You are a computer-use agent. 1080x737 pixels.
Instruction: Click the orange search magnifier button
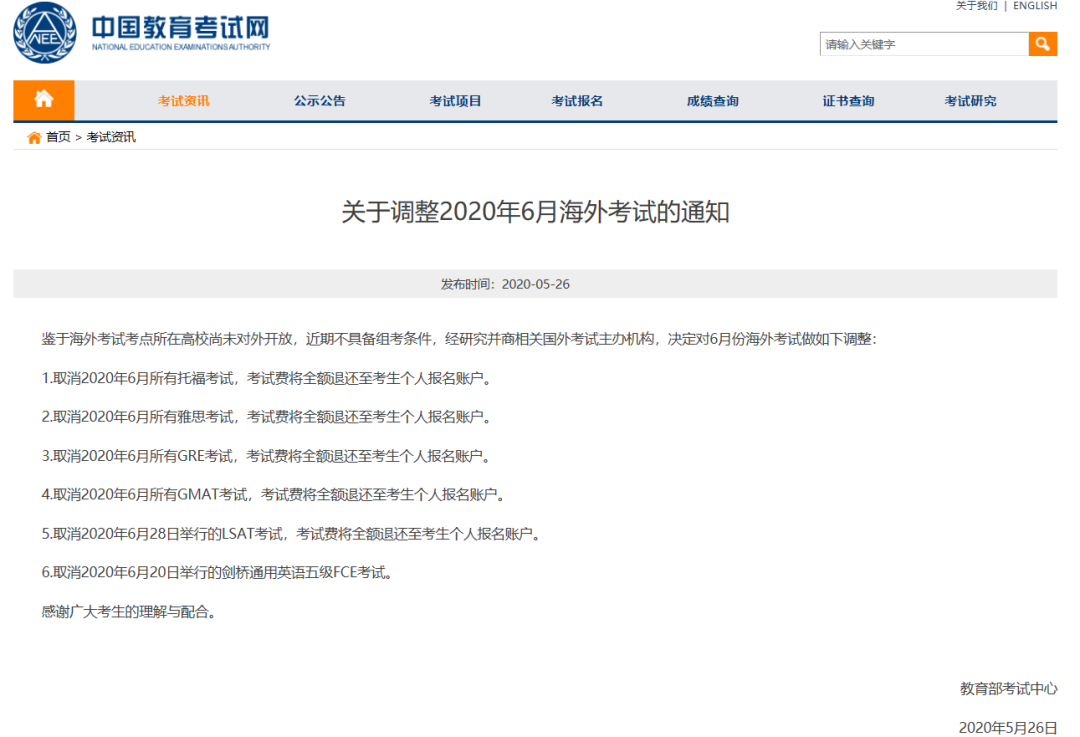pyautogui.click(x=1043, y=44)
